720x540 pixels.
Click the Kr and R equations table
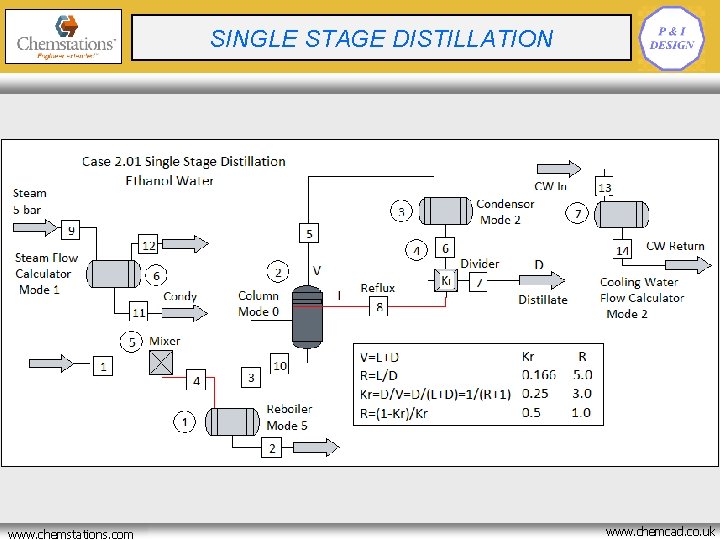478,384
